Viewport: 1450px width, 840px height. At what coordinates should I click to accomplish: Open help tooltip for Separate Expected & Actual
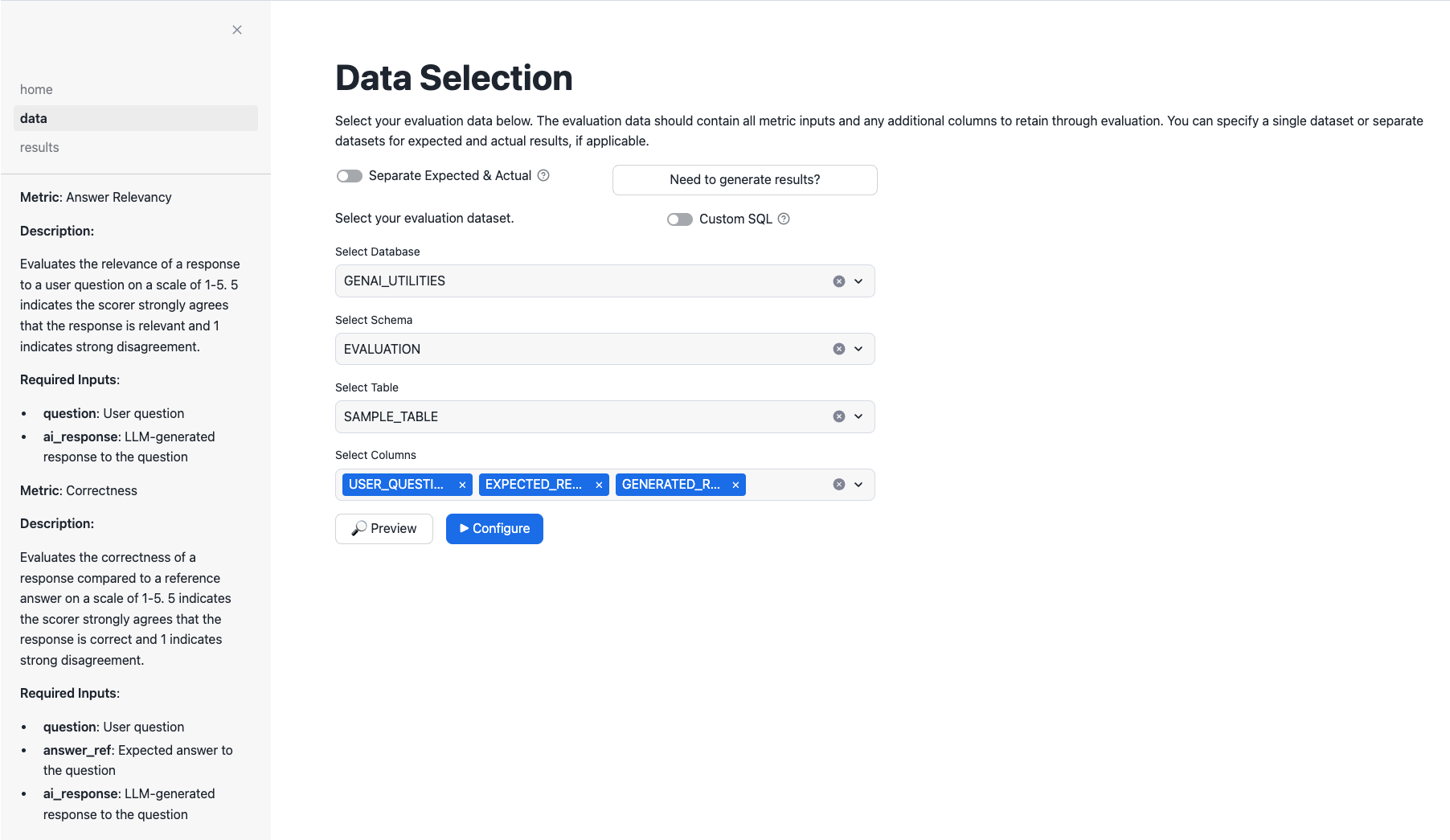click(x=544, y=175)
